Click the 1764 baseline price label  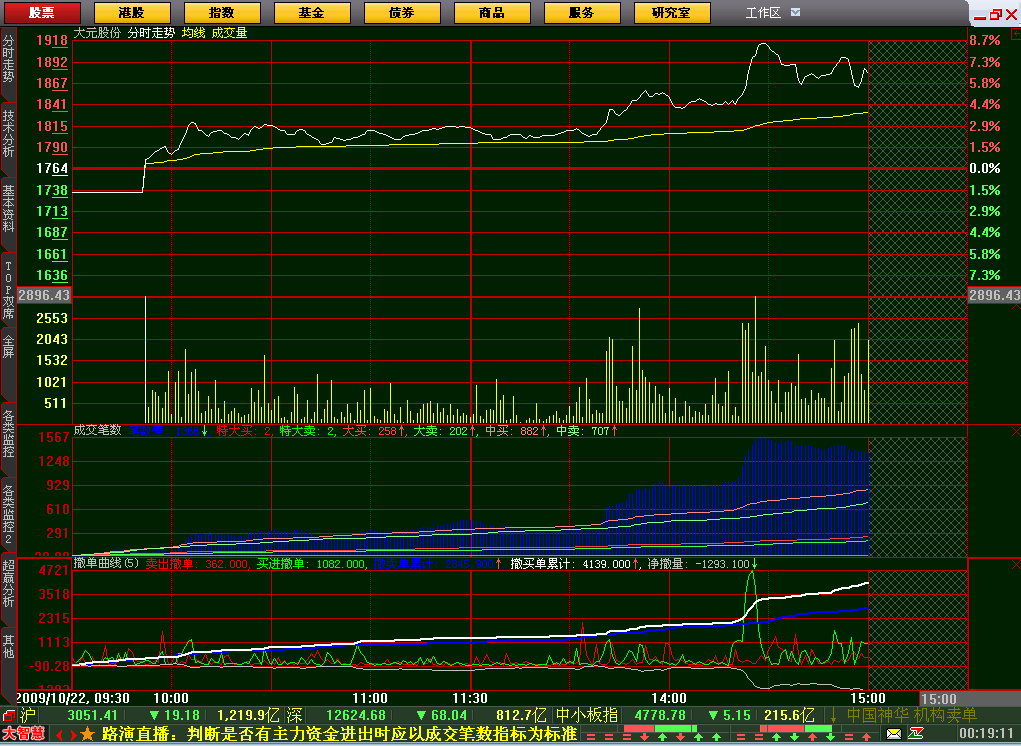(52, 168)
